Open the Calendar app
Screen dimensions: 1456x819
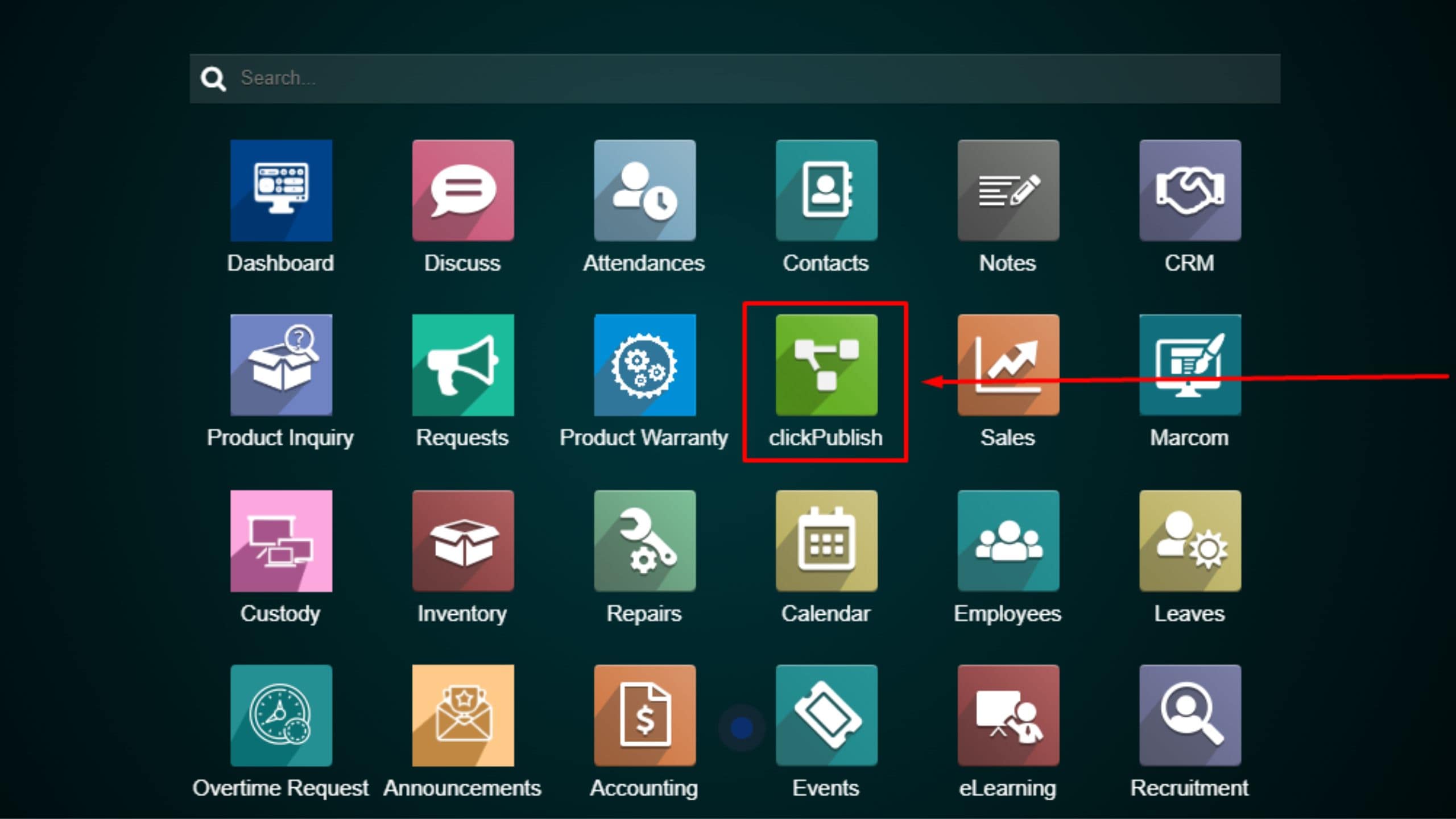tap(826, 541)
